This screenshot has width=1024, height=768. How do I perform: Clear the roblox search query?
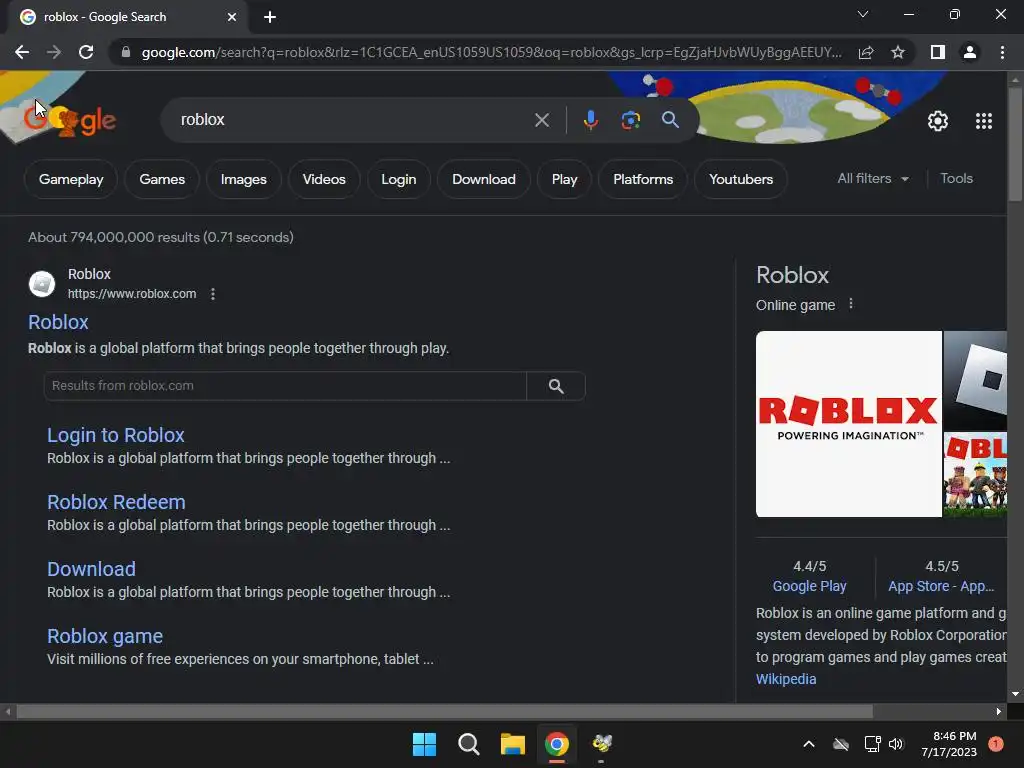tap(541, 120)
